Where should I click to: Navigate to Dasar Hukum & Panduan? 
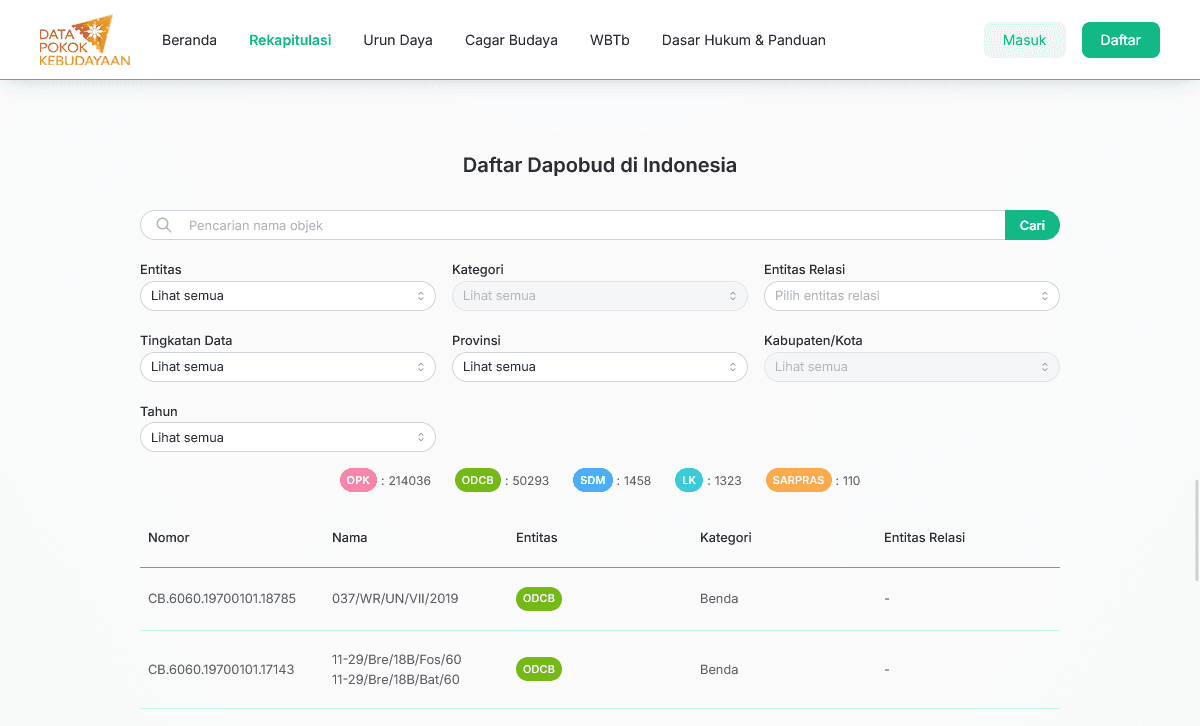pyautogui.click(x=743, y=41)
